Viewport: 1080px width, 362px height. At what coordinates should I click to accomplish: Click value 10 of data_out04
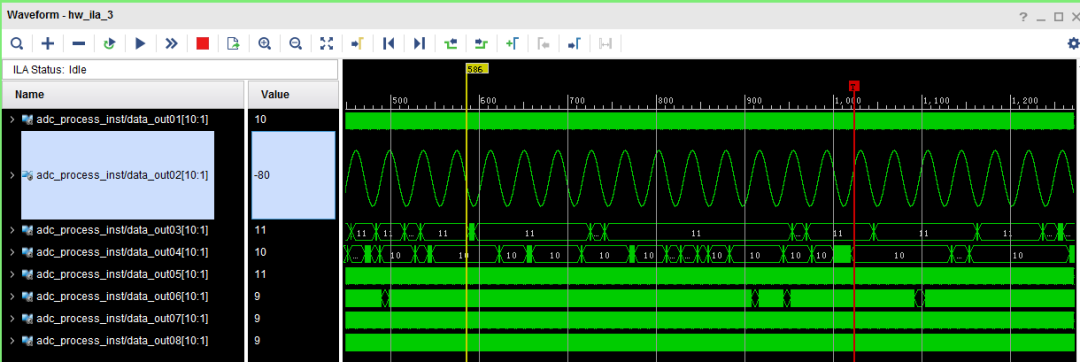pos(260,252)
